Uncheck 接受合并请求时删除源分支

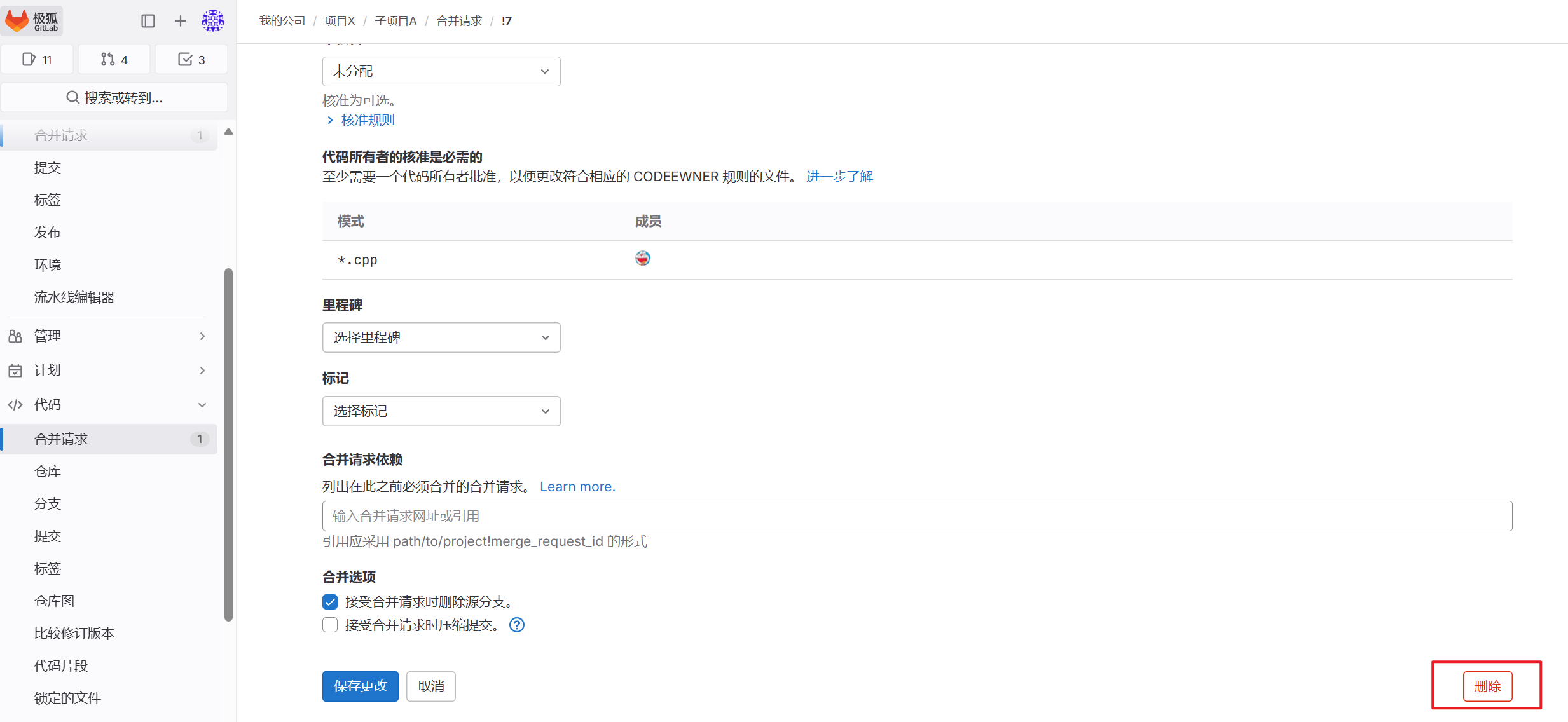point(330,601)
